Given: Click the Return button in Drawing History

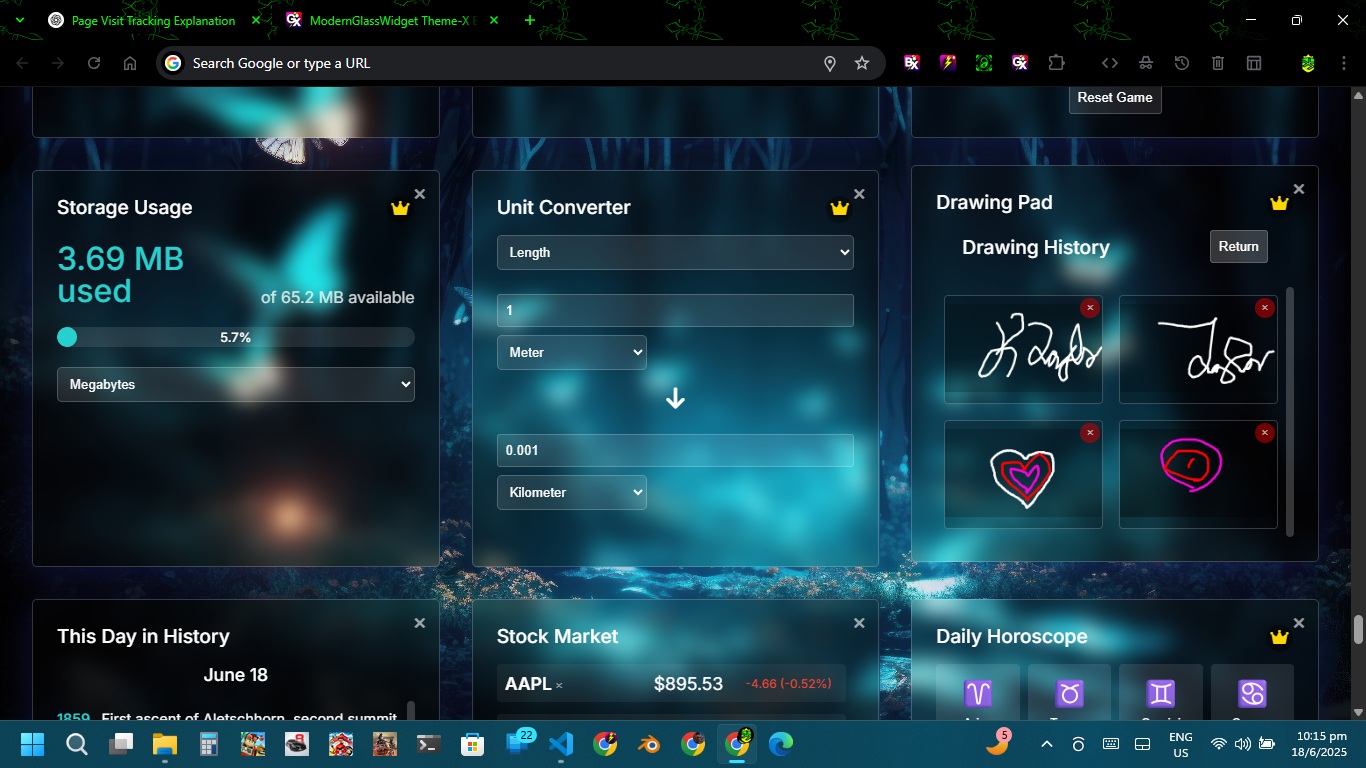Looking at the screenshot, I should tap(1238, 246).
